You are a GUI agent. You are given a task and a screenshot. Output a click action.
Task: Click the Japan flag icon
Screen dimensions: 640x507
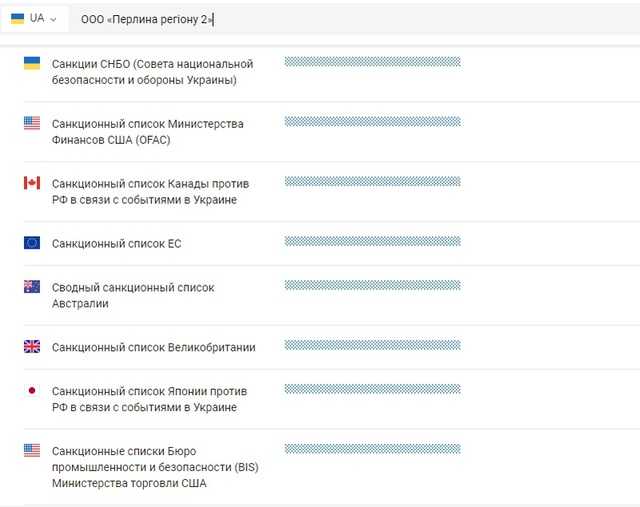pos(32,391)
